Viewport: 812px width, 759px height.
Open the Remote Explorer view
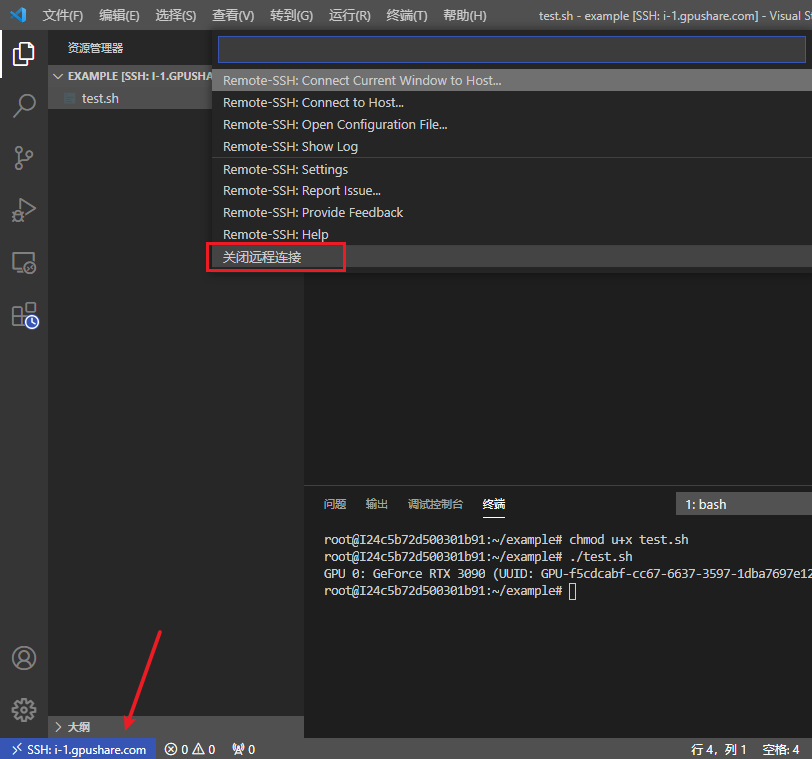pyautogui.click(x=23, y=262)
